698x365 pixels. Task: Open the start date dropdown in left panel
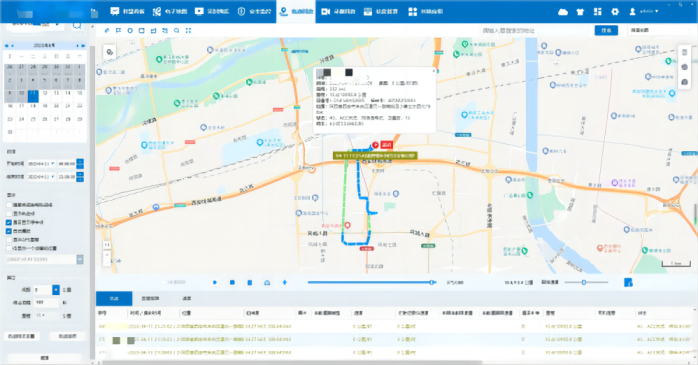point(53,164)
